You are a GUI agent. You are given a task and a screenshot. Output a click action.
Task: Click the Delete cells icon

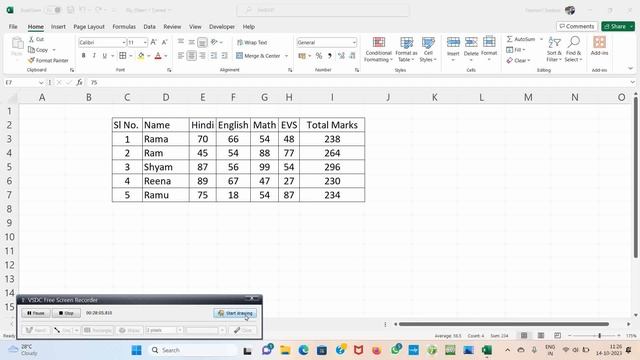pos(471,42)
